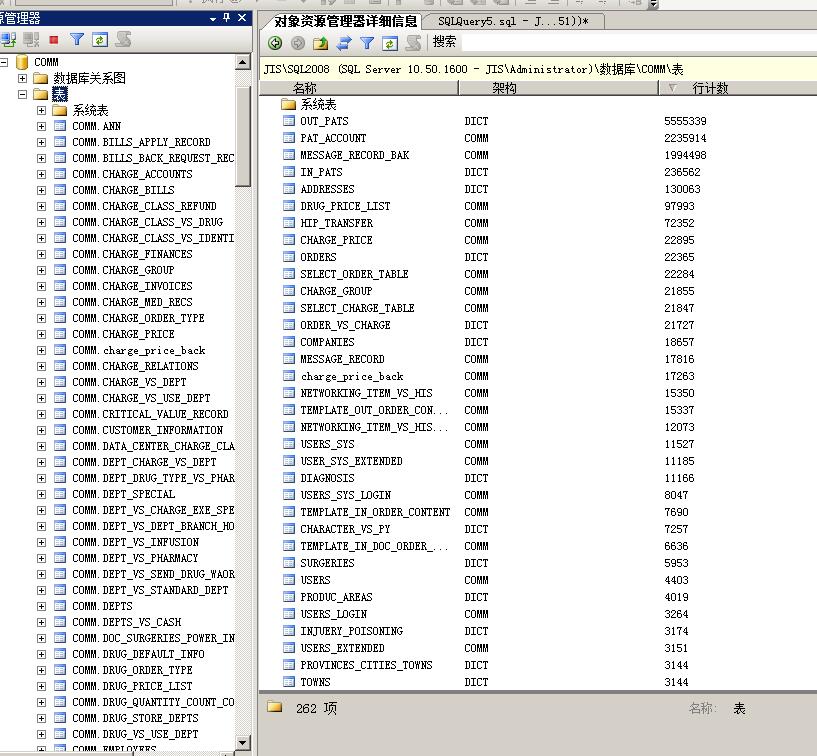This screenshot has width=817, height=756.
Task: Sort by the 架构 column header
Action: 559,88
